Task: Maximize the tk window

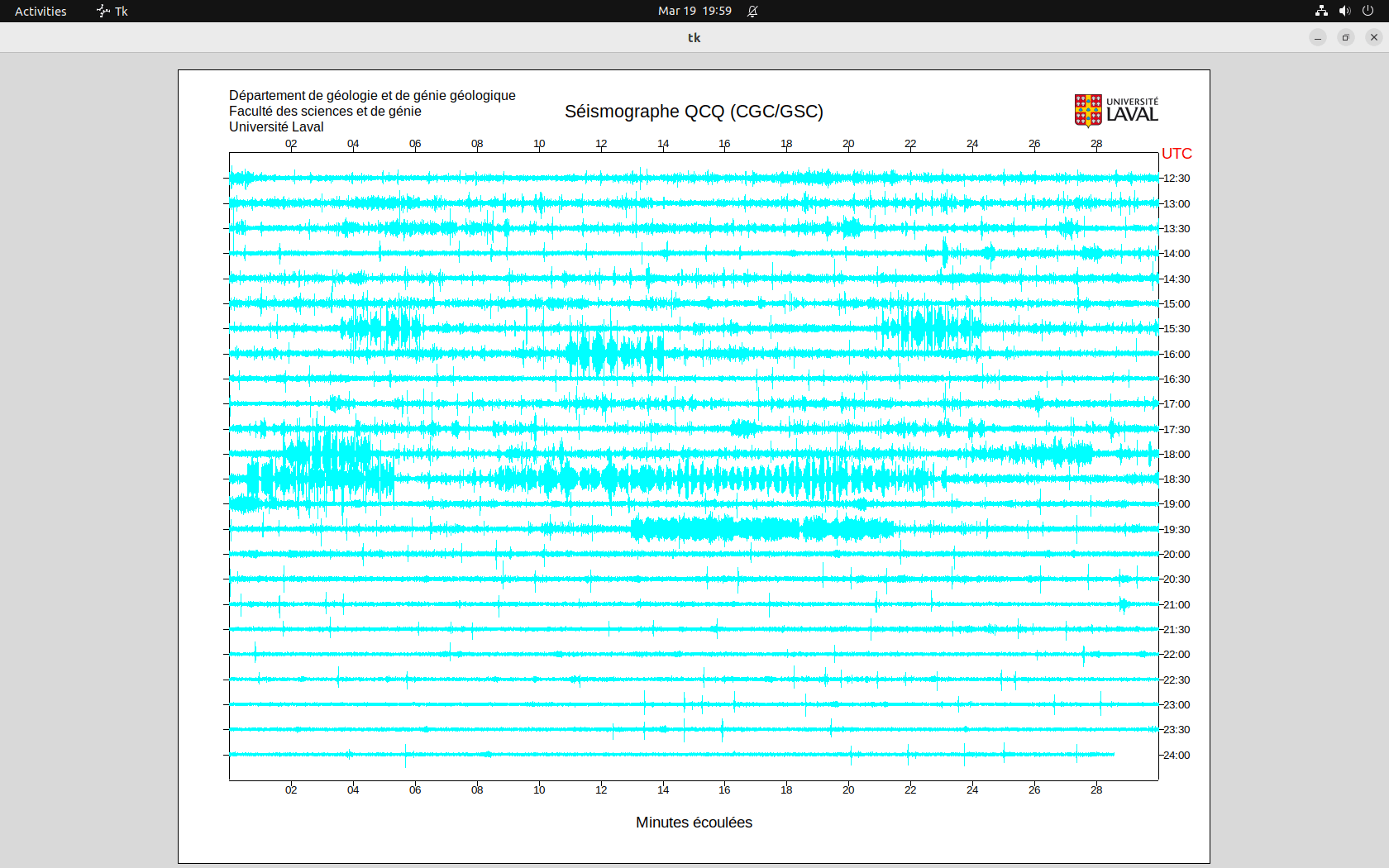Action: coord(1346,37)
